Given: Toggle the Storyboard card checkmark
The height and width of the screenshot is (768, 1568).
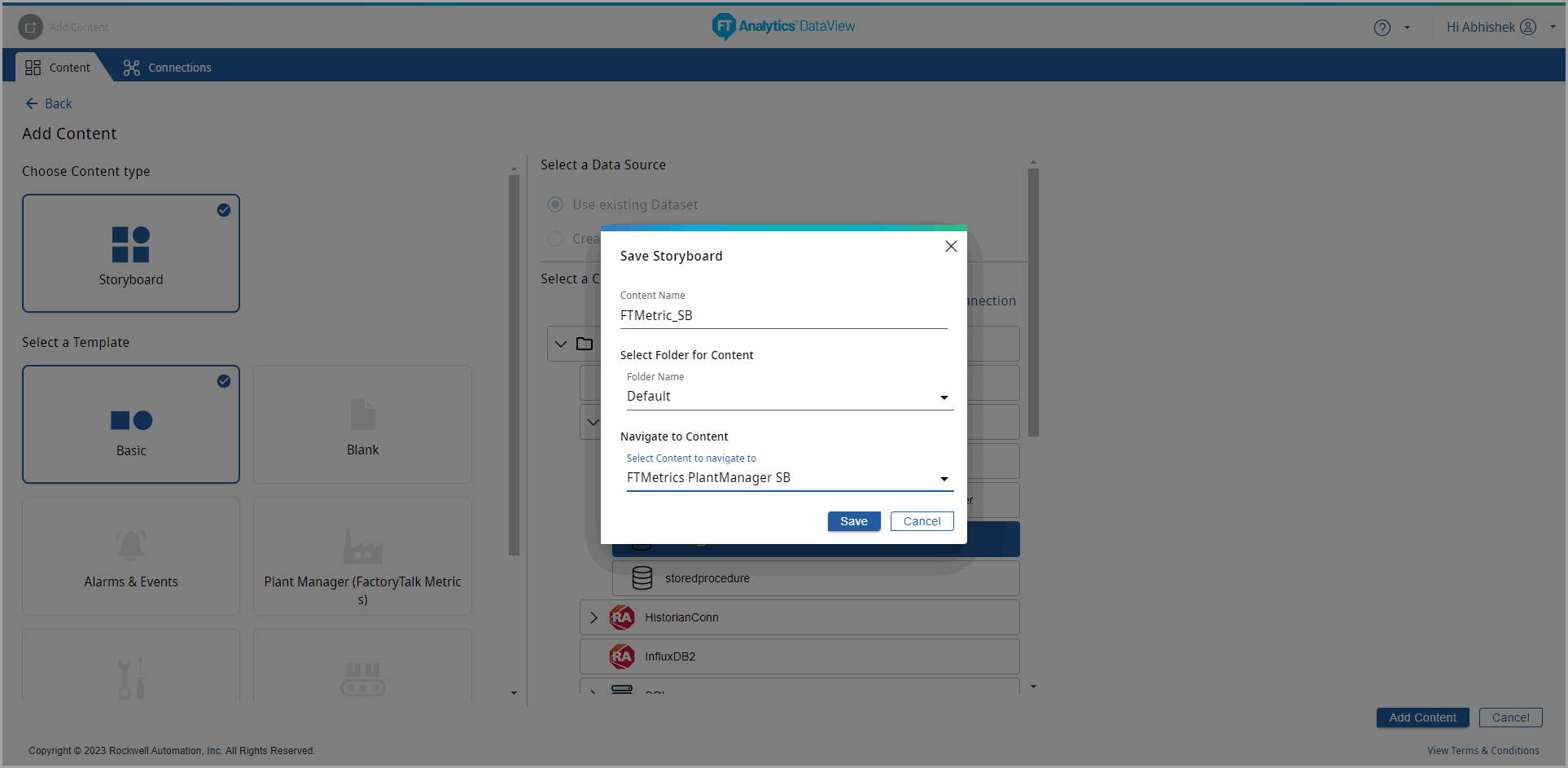Looking at the screenshot, I should click(224, 210).
